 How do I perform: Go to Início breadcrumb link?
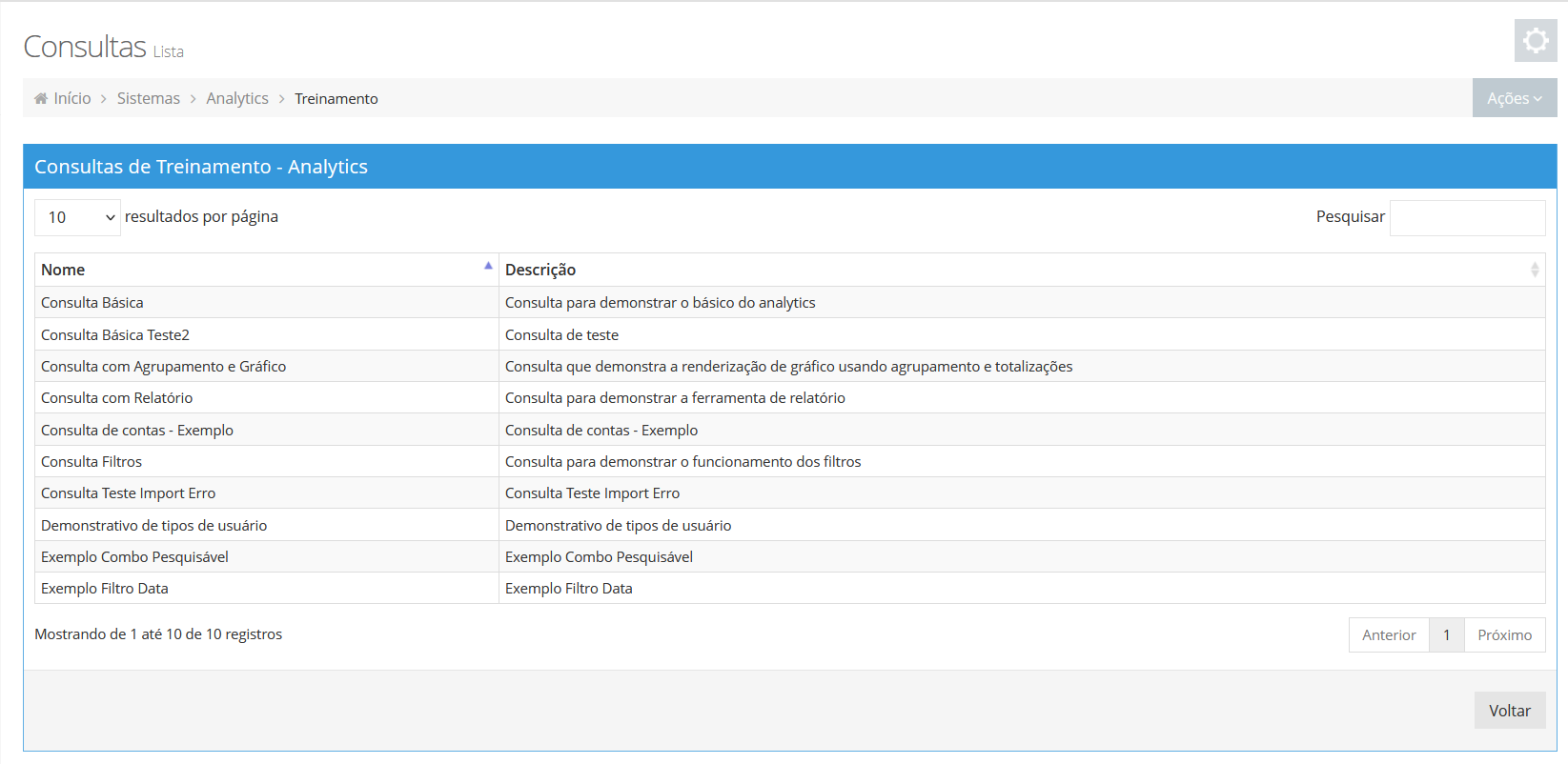(x=72, y=98)
